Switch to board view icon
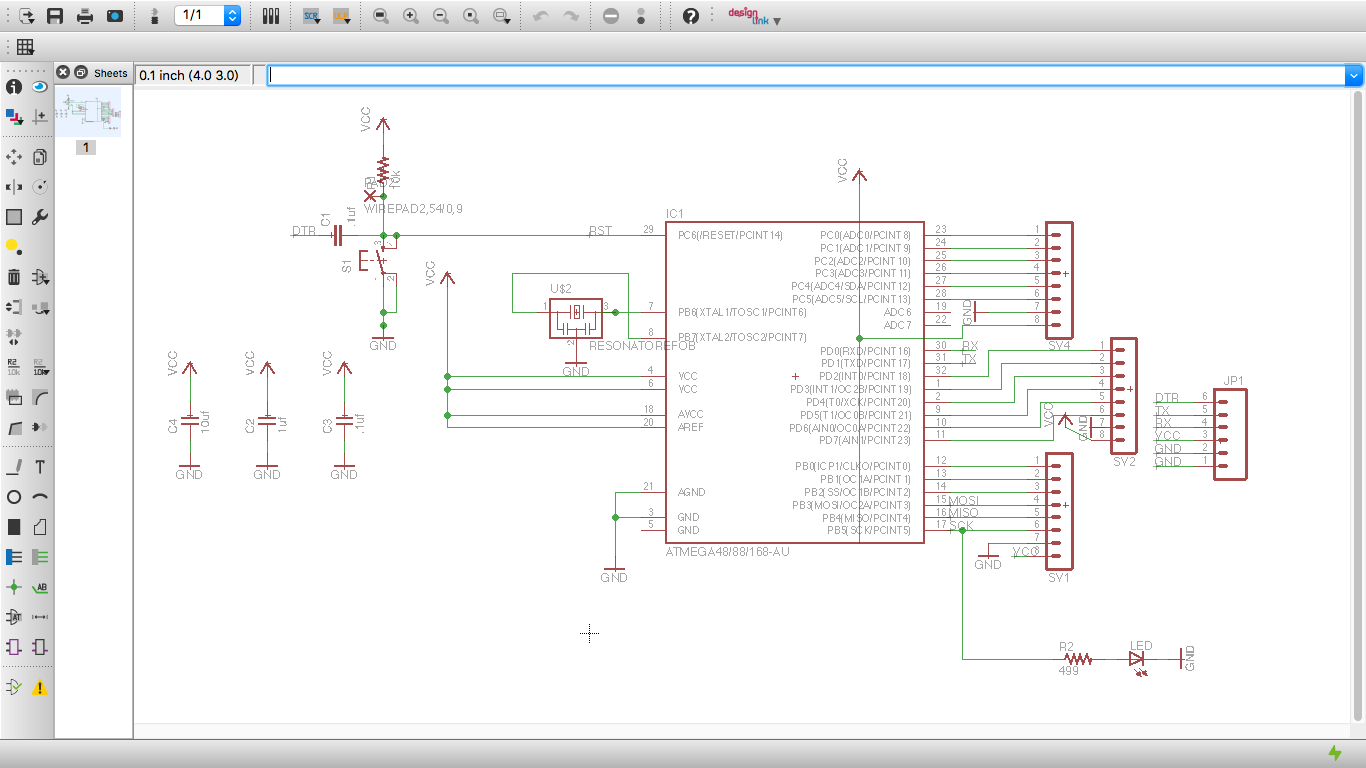The image size is (1366, 768). [x=153, y=16]
